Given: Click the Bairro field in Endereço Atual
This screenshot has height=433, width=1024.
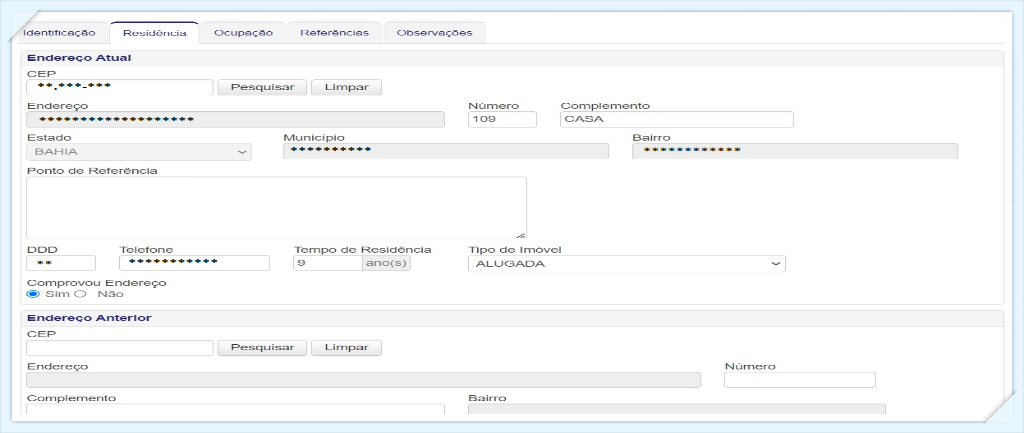Looking at the screenshot, I should [795, 152].
